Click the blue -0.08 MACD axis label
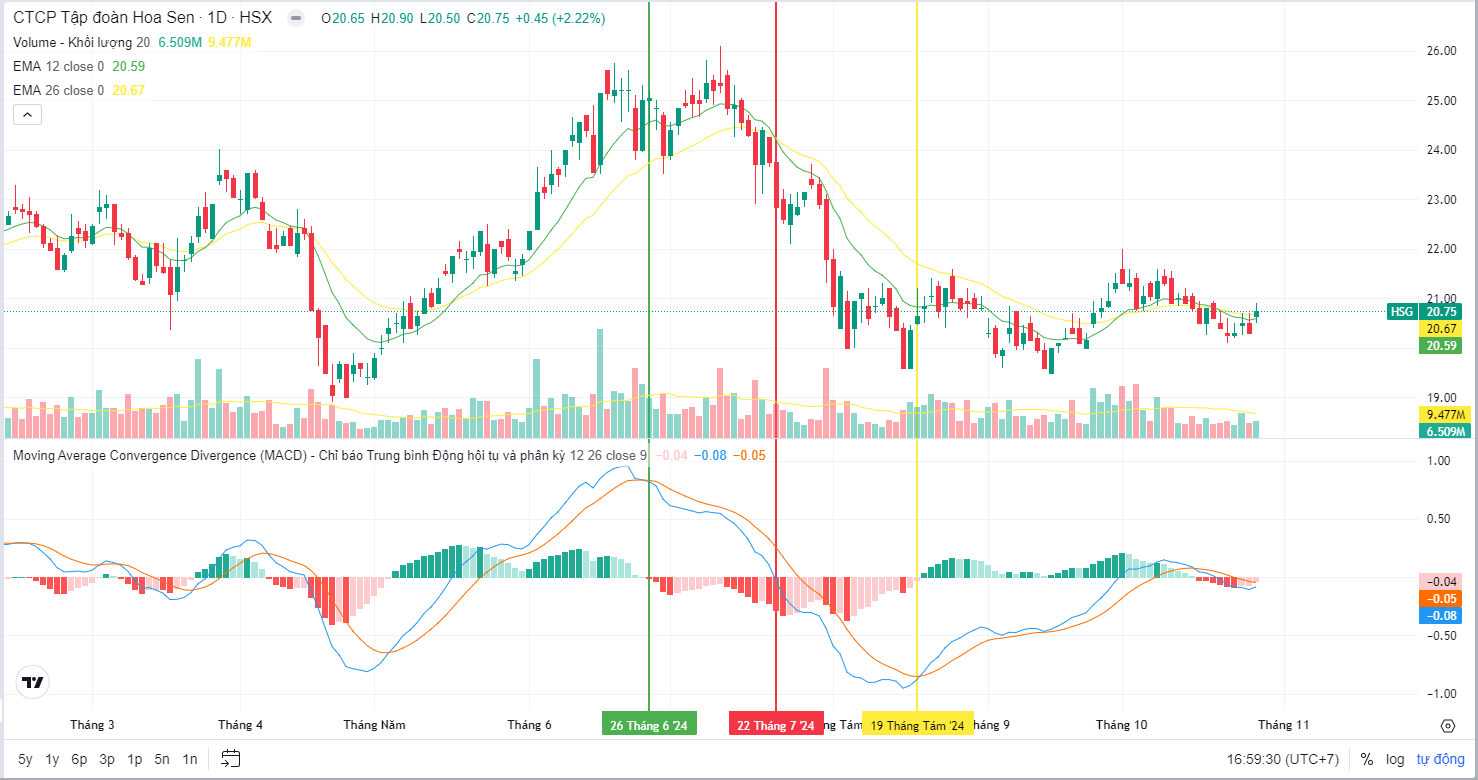 (1441, 616)
